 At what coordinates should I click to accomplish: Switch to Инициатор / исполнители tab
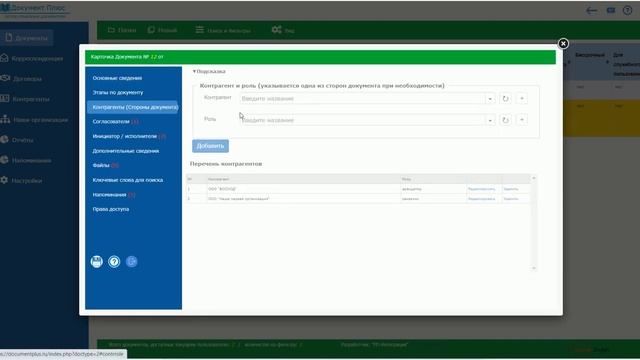click(x=129, y=136)
